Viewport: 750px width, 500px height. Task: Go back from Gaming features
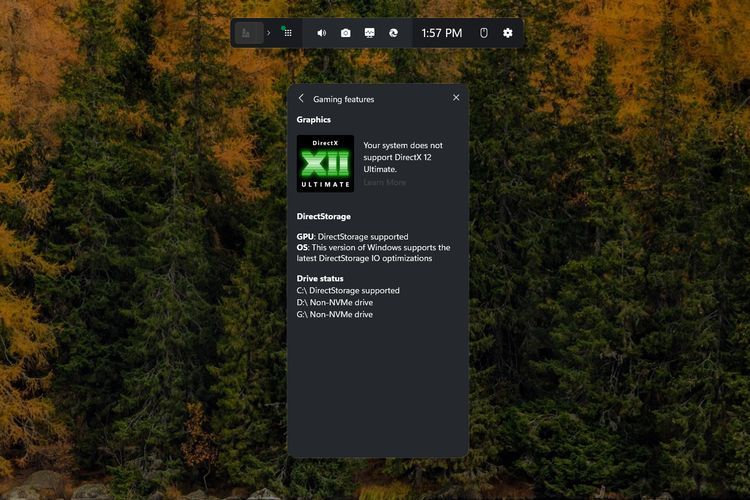(x=301, y=98)
